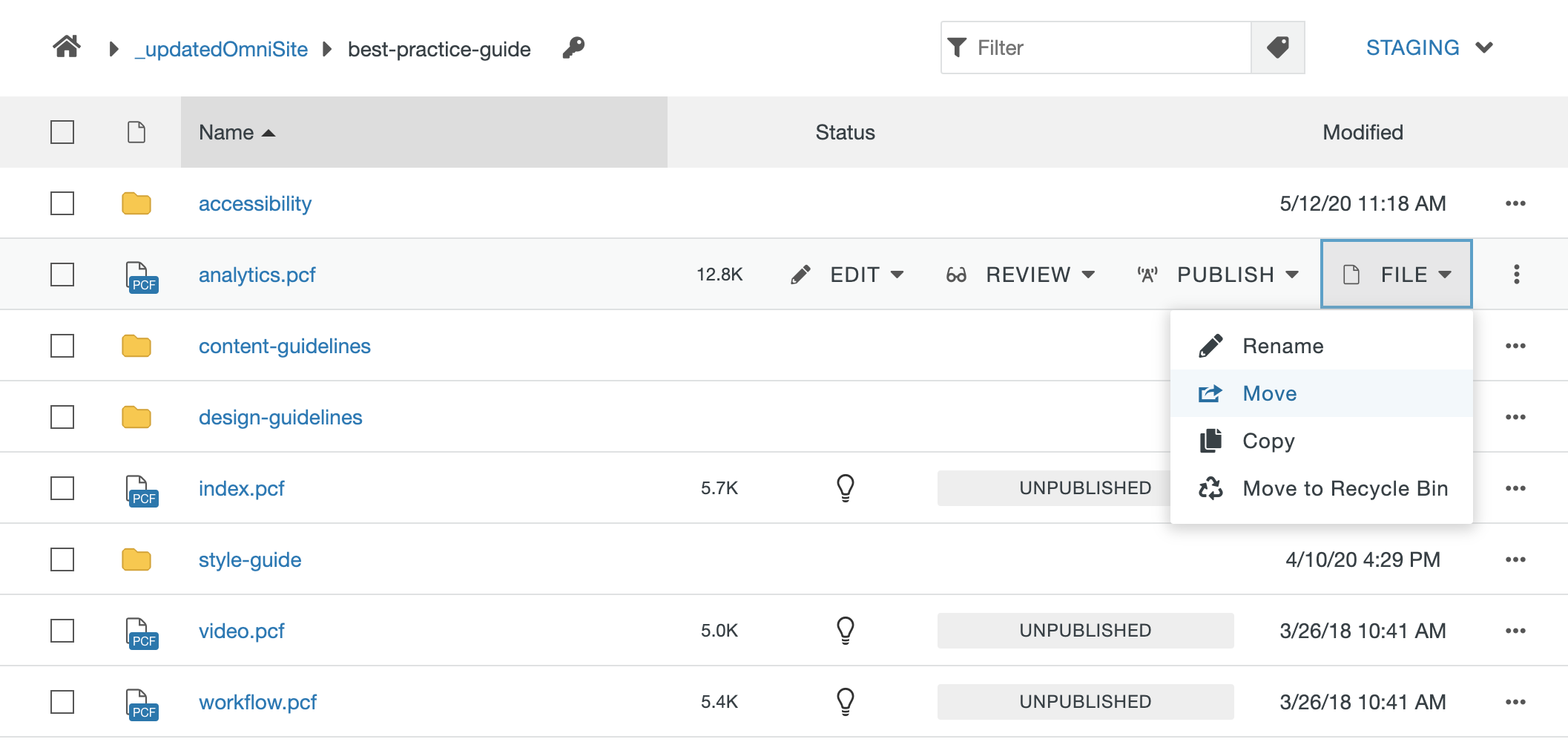Image resolution: width=1568 pixels, height=742 pixels.
Task: Click the tag filter icon
Action: point(1277,47)
